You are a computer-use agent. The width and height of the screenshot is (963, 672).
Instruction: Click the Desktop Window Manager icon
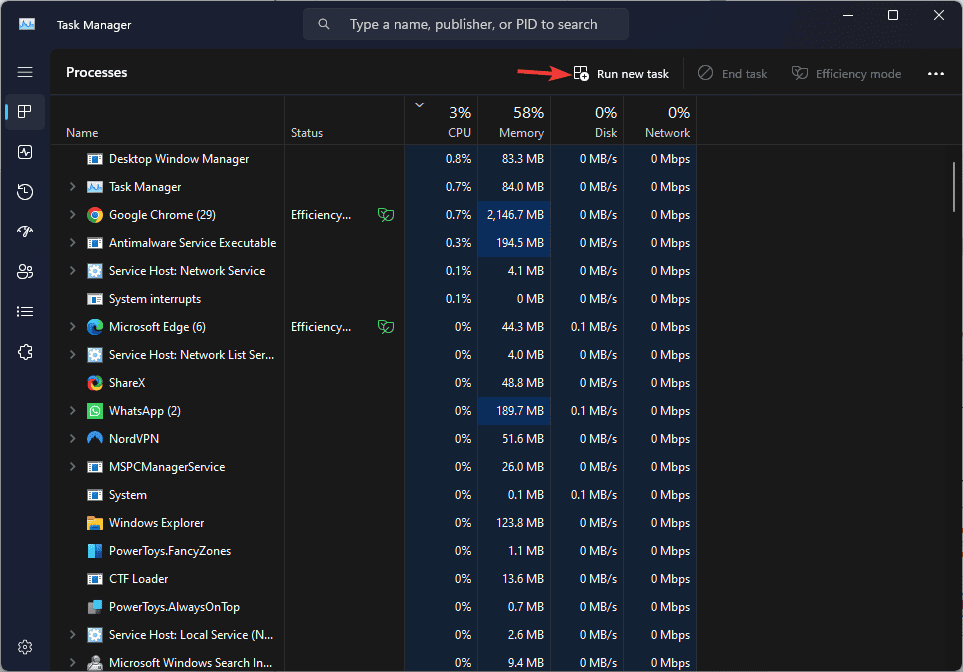(95, 159)
